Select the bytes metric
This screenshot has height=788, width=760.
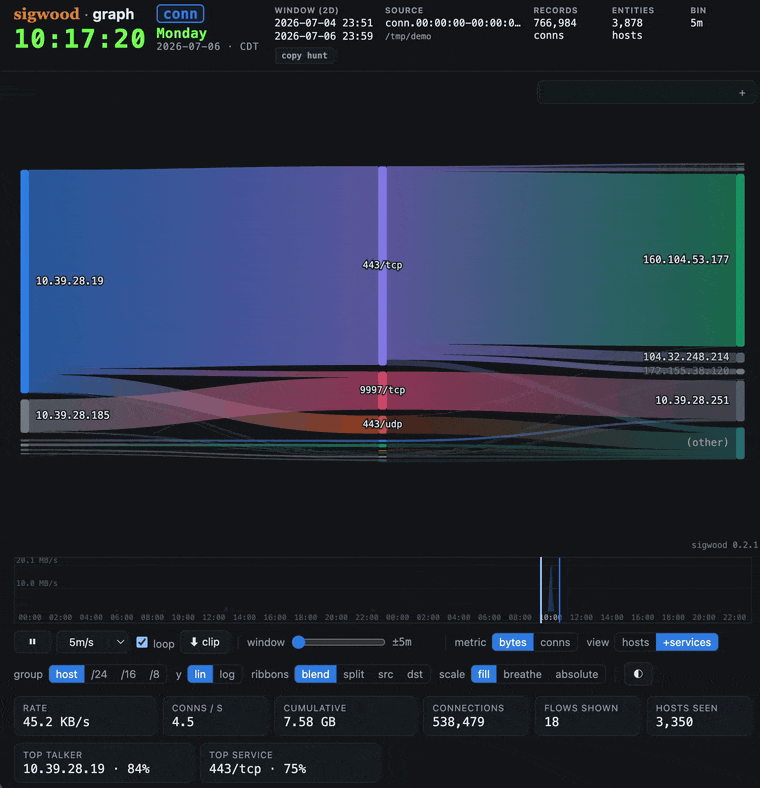click(512, 642)
